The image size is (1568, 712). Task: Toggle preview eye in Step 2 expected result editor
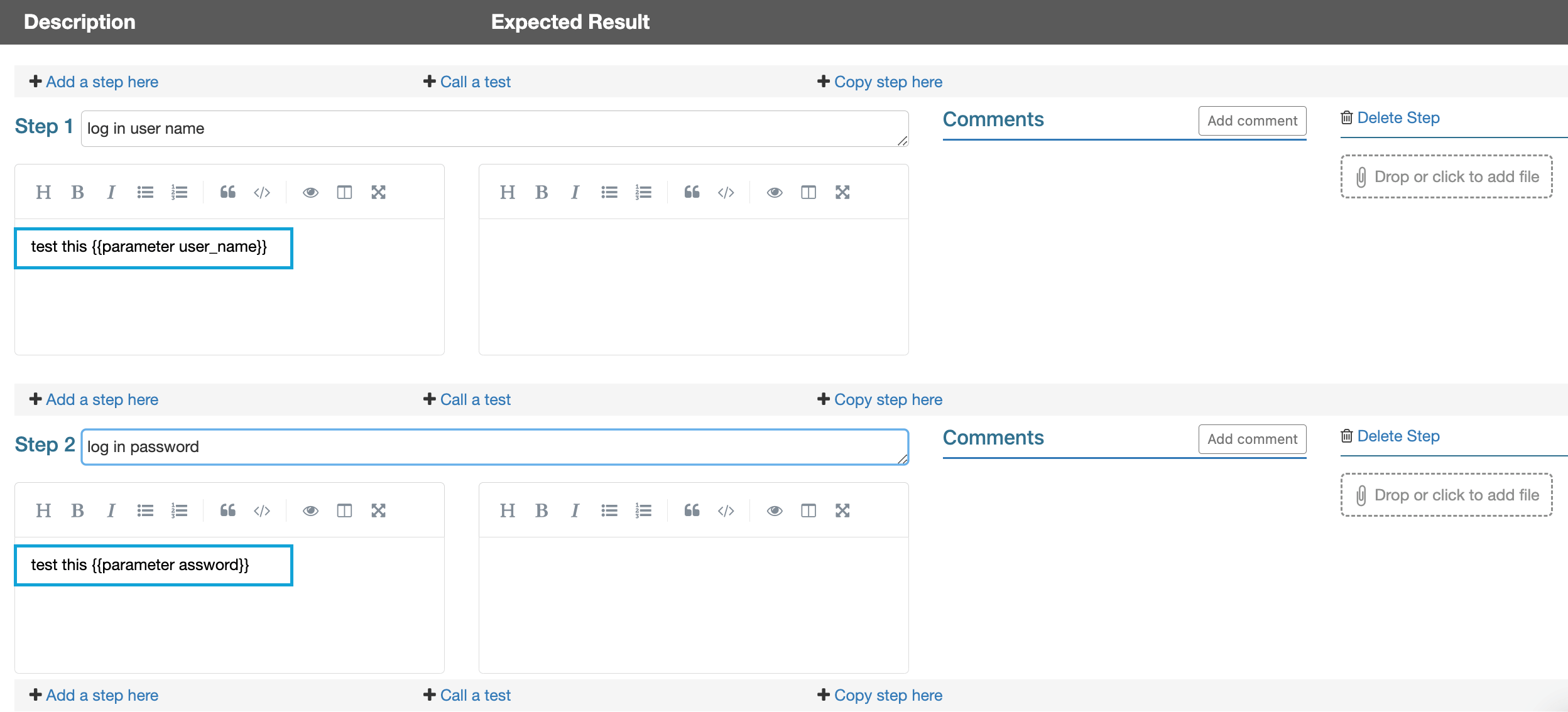click(775, 510)
